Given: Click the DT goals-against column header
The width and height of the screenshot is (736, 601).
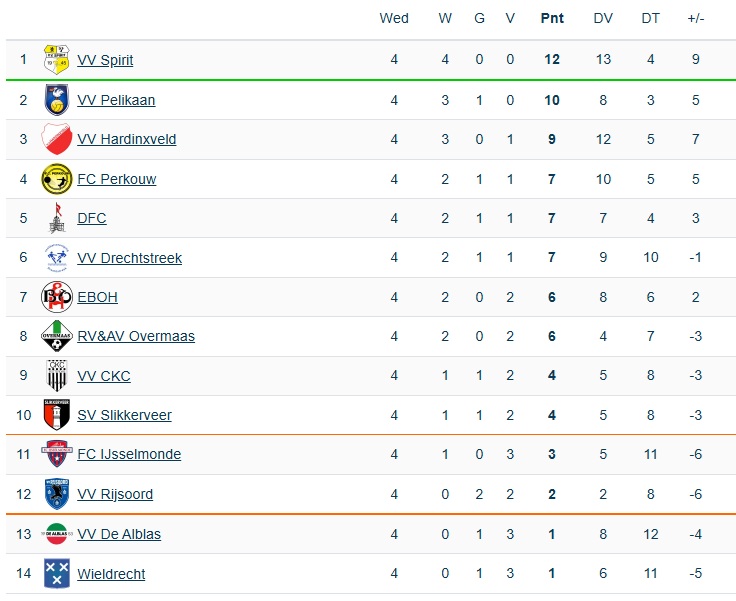Looking at the screenshot, I should click(651, 18).
